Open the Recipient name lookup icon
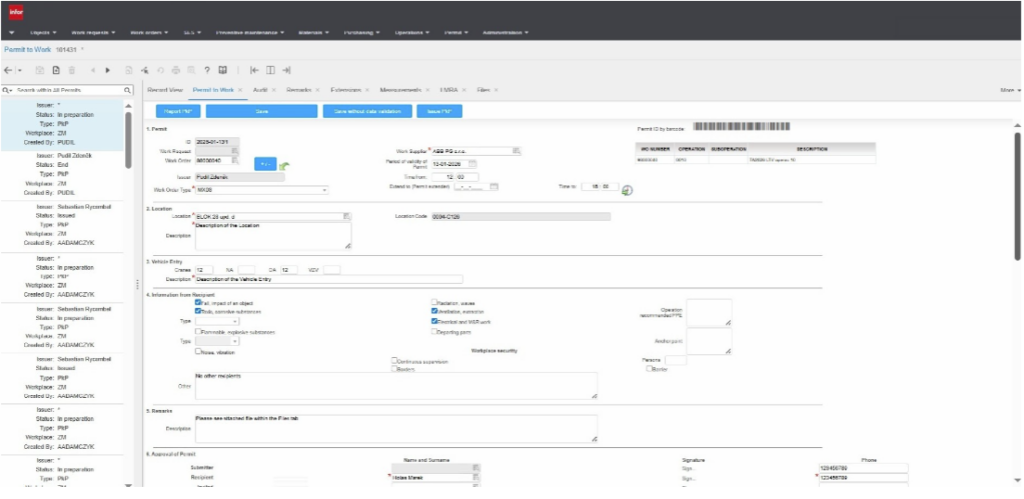Screen dimensions: 1024x499 click(477, 477)
